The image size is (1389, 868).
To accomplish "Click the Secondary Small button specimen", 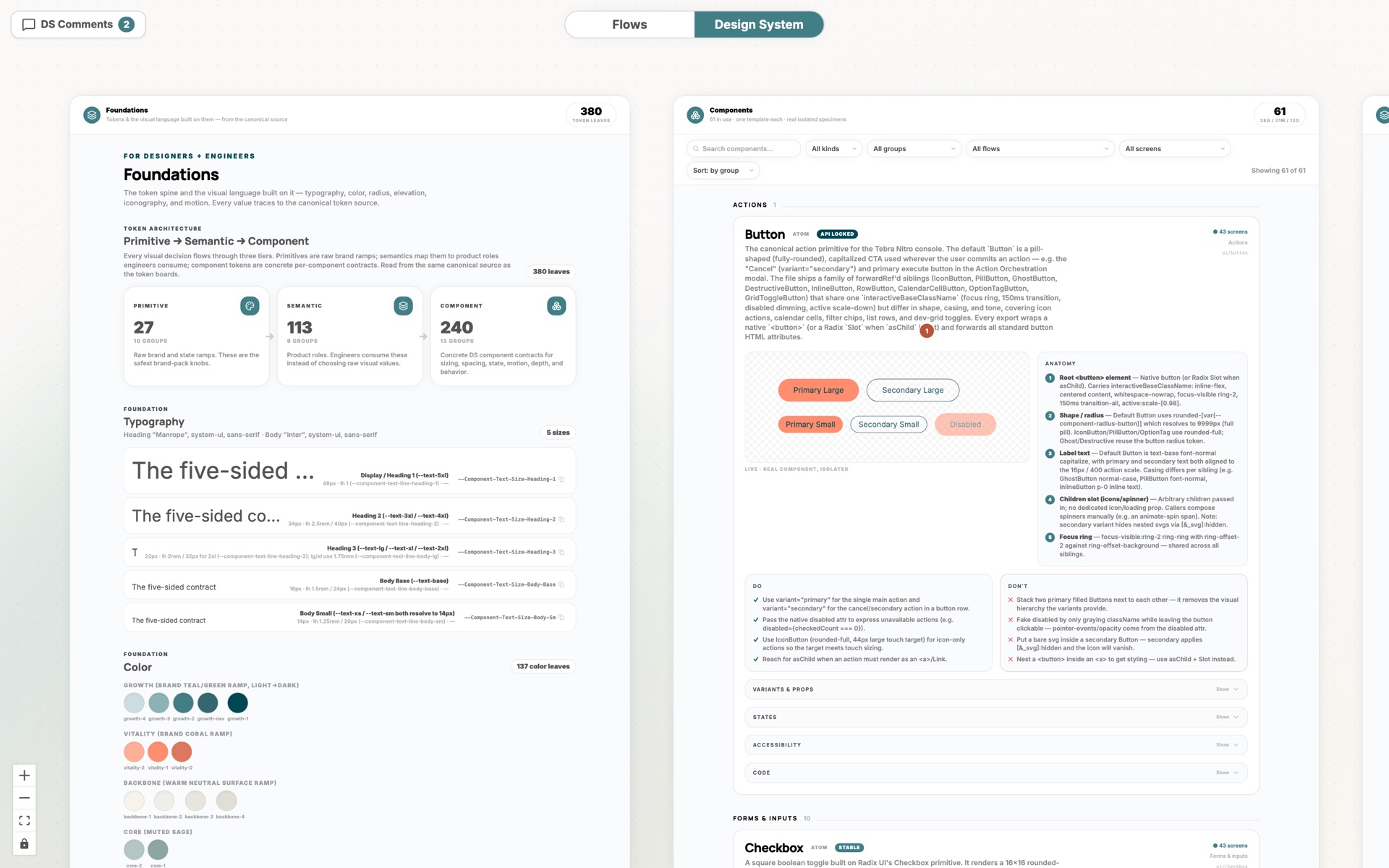I will [888, 425].
